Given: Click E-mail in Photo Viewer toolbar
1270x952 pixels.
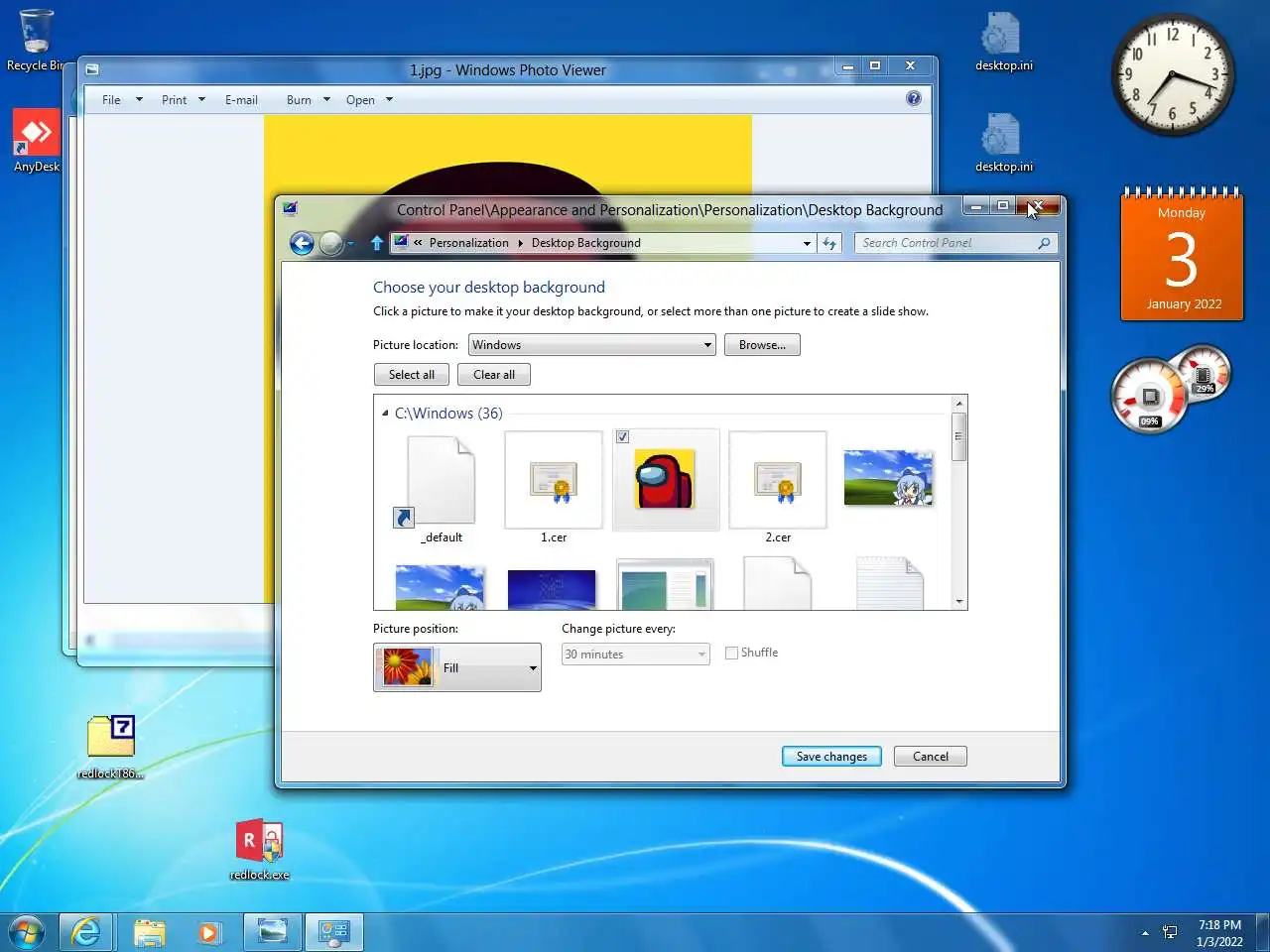Looking at the screenshot, I should [241, 100].
